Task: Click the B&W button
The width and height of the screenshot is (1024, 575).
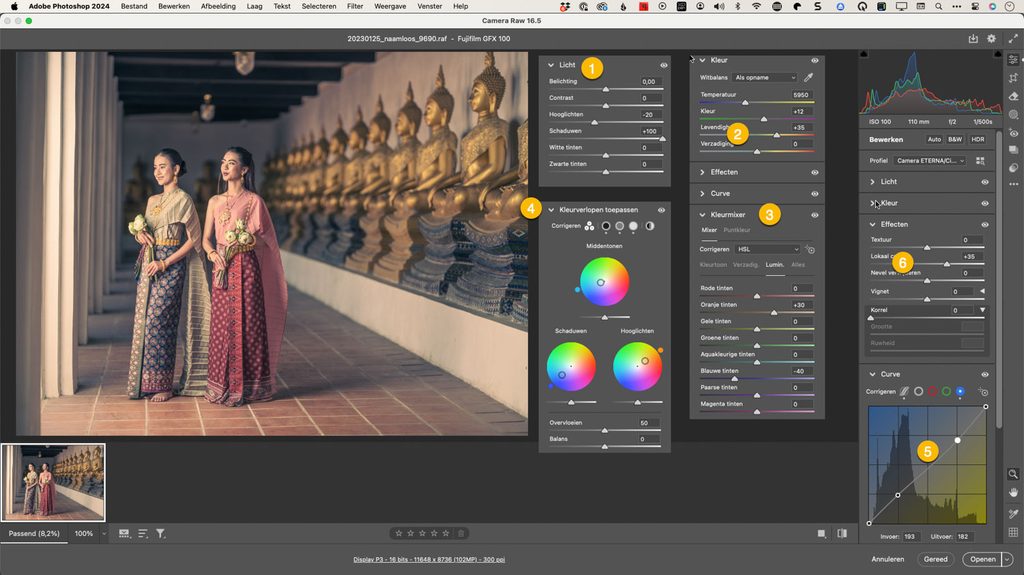Action: coord(955,139)
